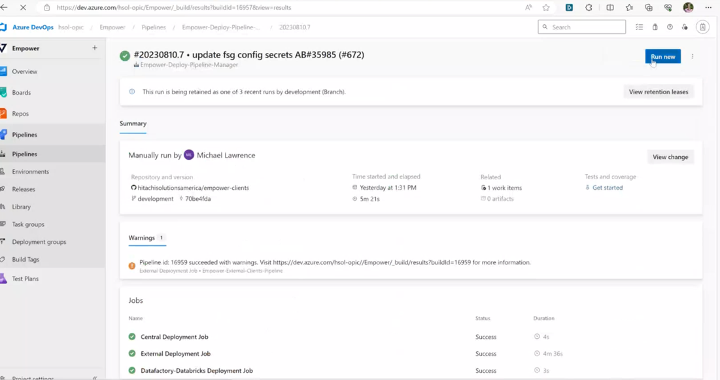Click the 1 work items link
Viewport: 720px width, 380px height.
pyautogui.click(x=505, y=188)
